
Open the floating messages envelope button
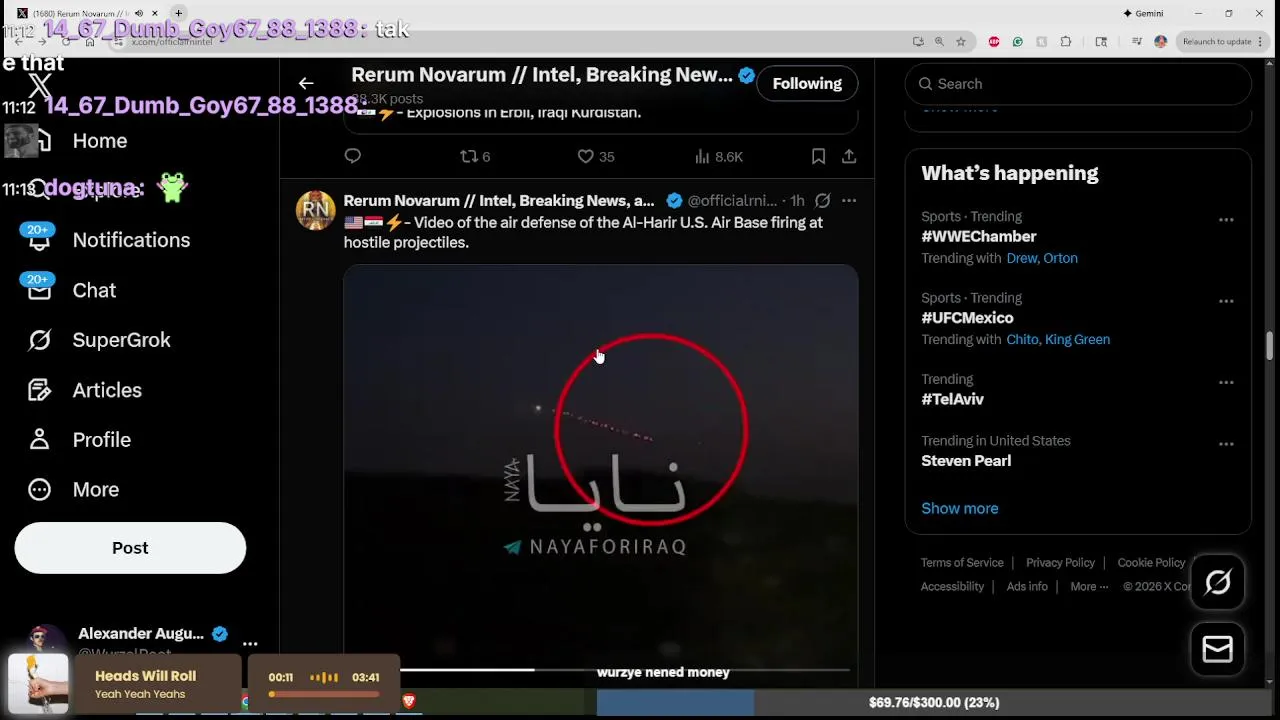click(1217, 650)
